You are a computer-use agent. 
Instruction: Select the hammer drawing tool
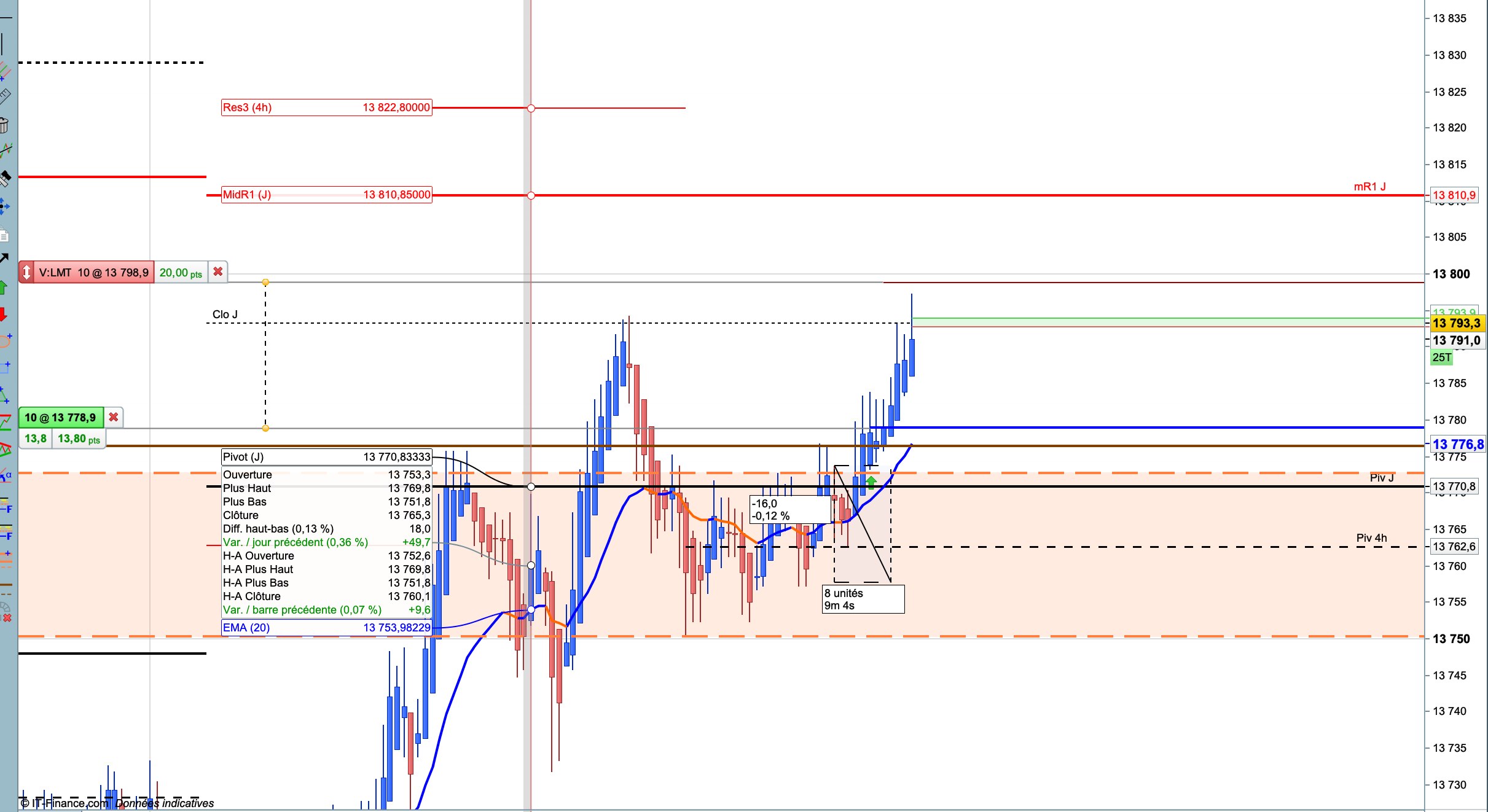click(x=5, y=179)
